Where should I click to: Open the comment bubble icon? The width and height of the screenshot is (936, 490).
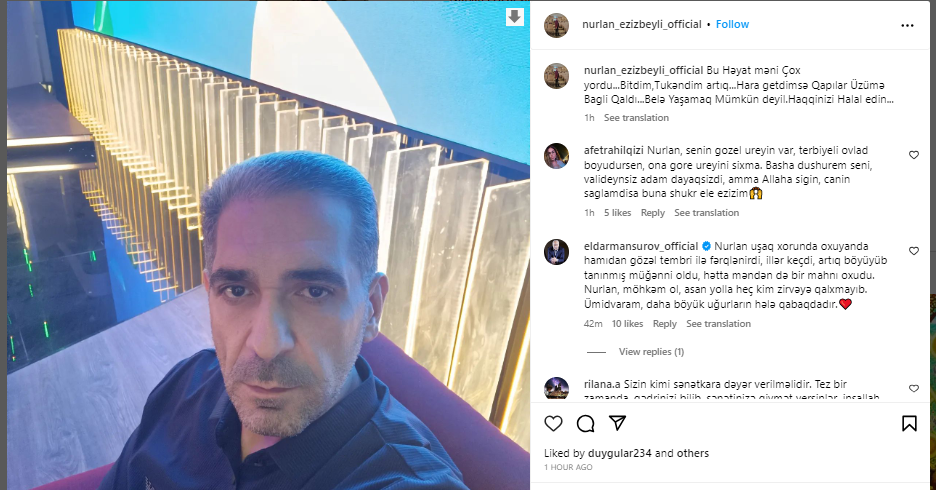point(586,424)
